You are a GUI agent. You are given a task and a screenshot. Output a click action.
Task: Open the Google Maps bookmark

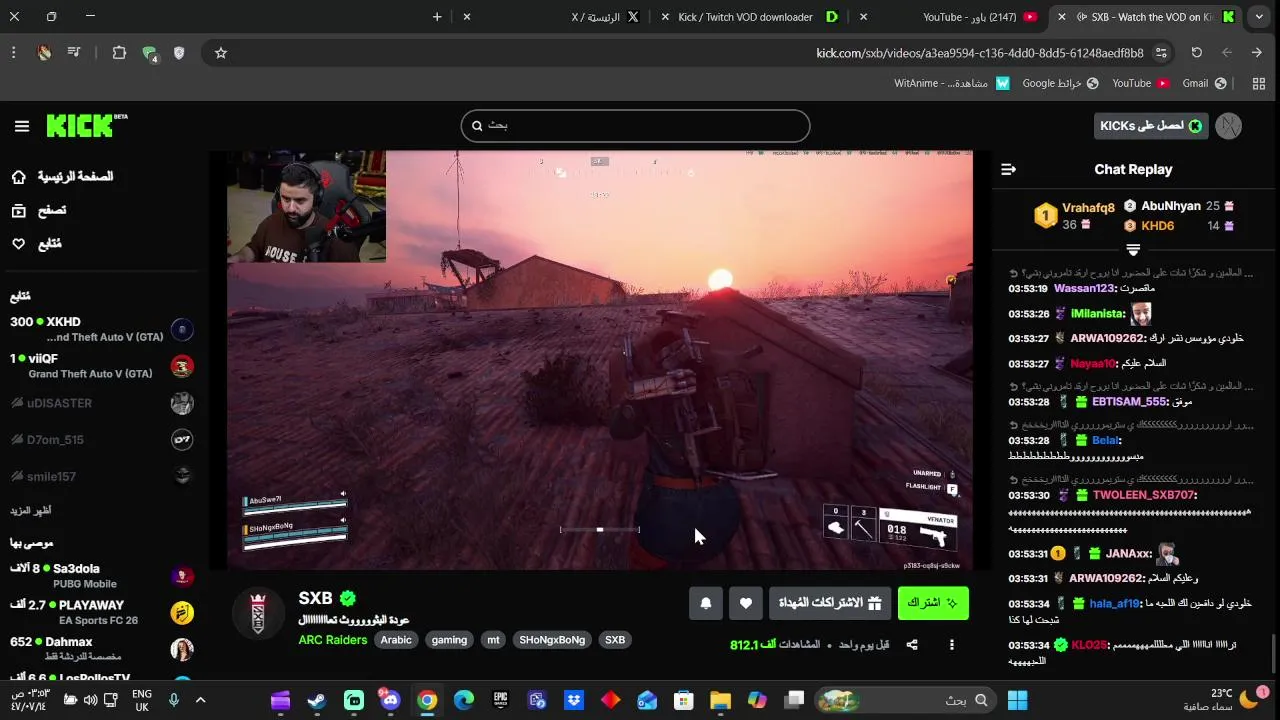pos(1060,83)
